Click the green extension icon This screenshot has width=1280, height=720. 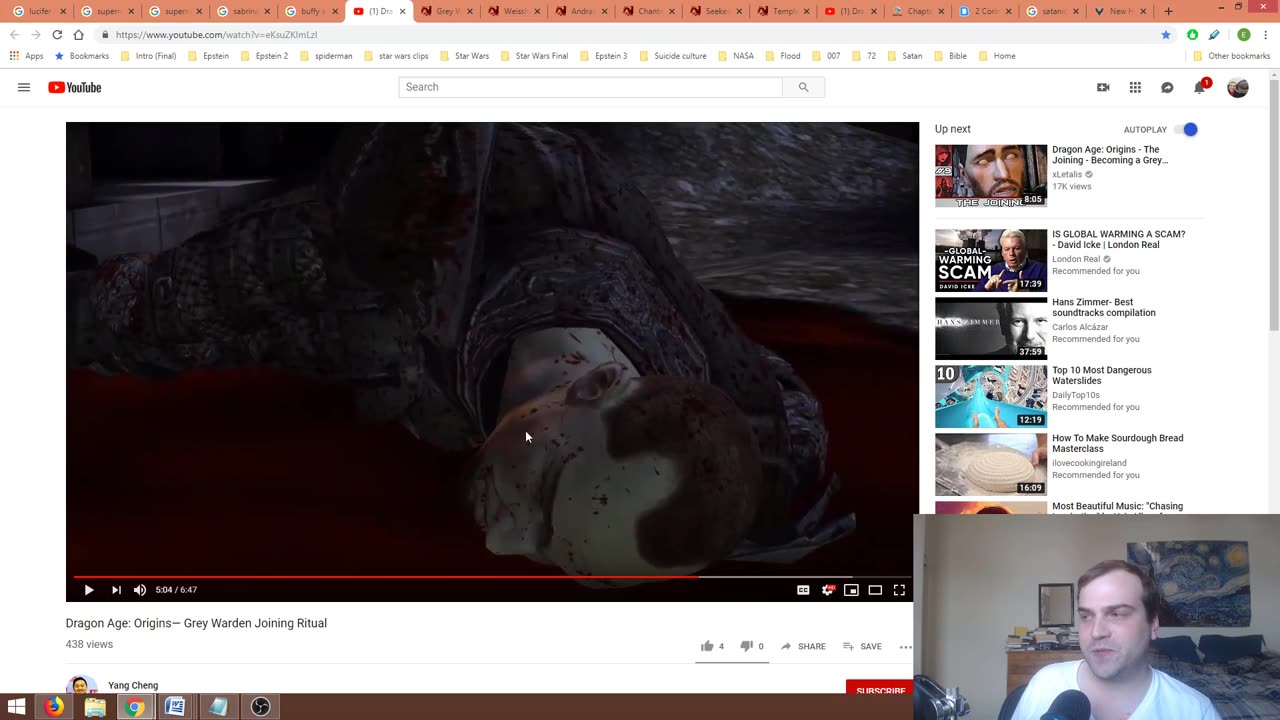pos(1192,34)
